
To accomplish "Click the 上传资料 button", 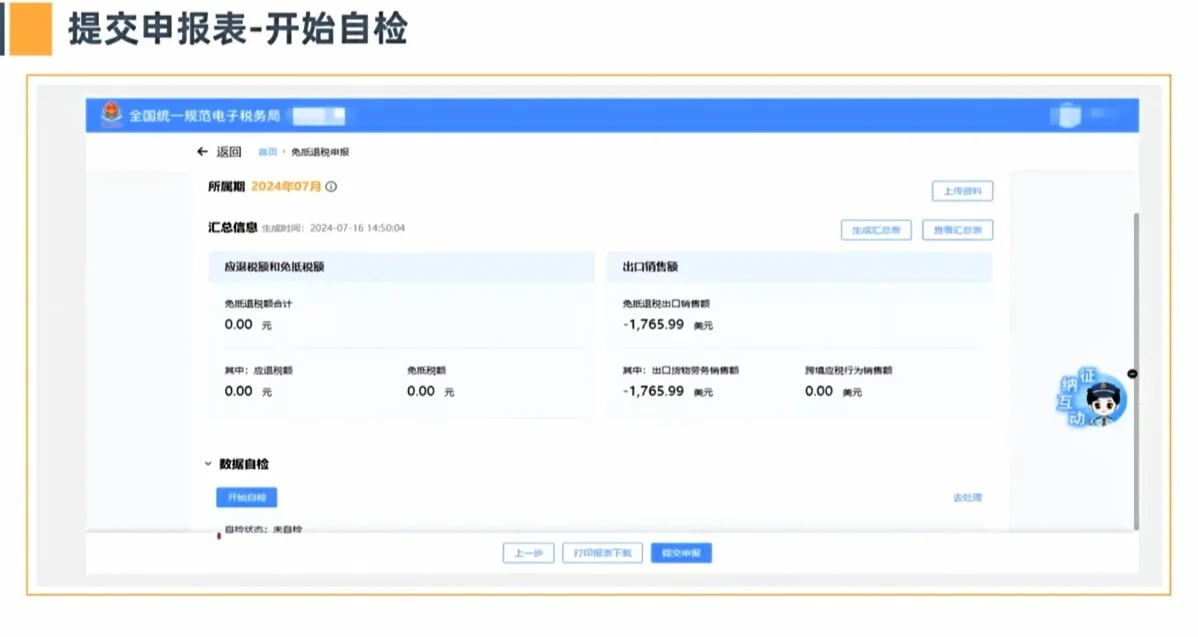I will coord(962,190).
